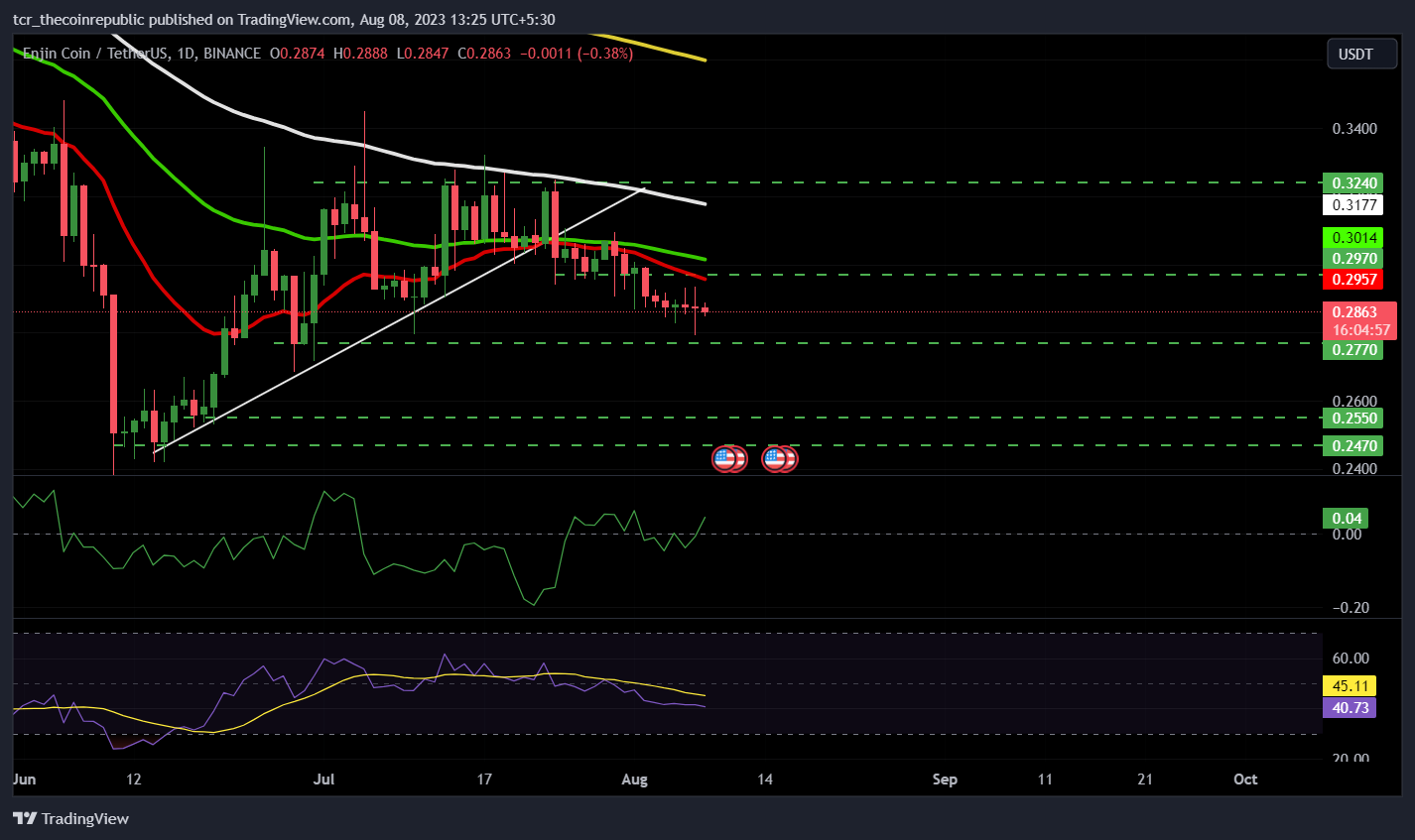Click the O0.2874 open price value
1415x840 pixels.
[x=298, y=54]
